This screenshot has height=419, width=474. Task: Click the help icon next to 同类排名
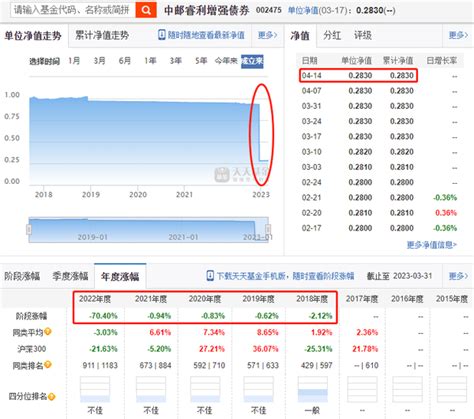click(x=48, y=364)
